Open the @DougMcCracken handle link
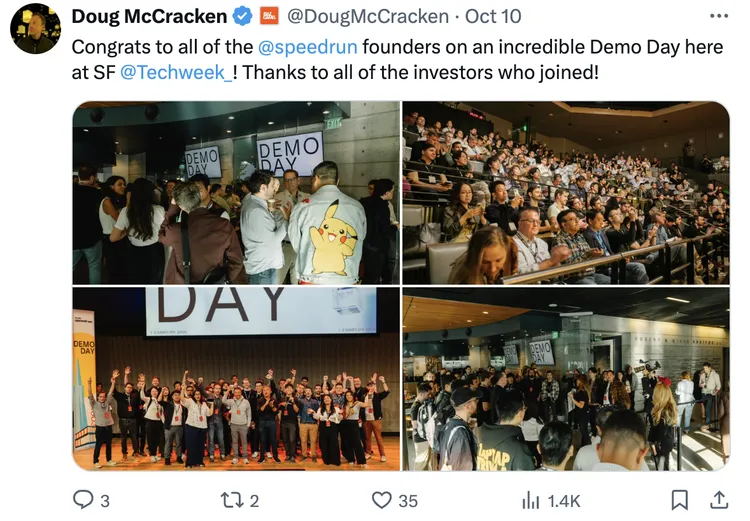The height and width of the screenshot is (521, 750). pos(367,16)
